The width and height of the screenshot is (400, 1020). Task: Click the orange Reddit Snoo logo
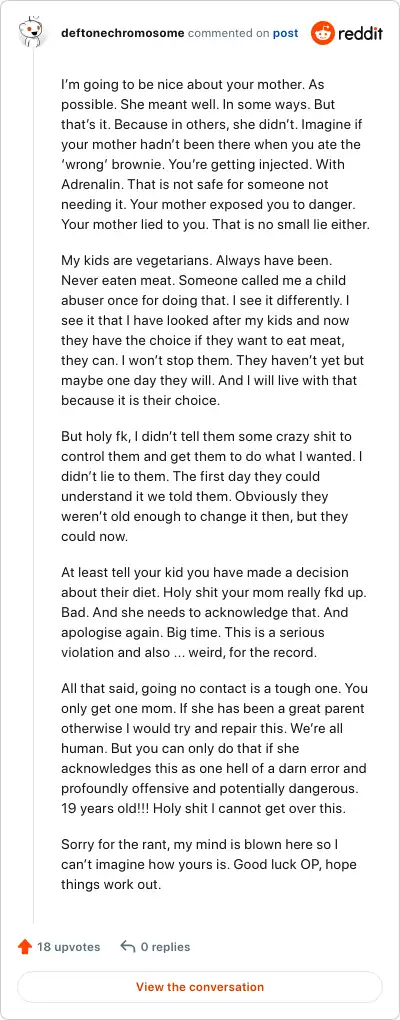[323, 33]
